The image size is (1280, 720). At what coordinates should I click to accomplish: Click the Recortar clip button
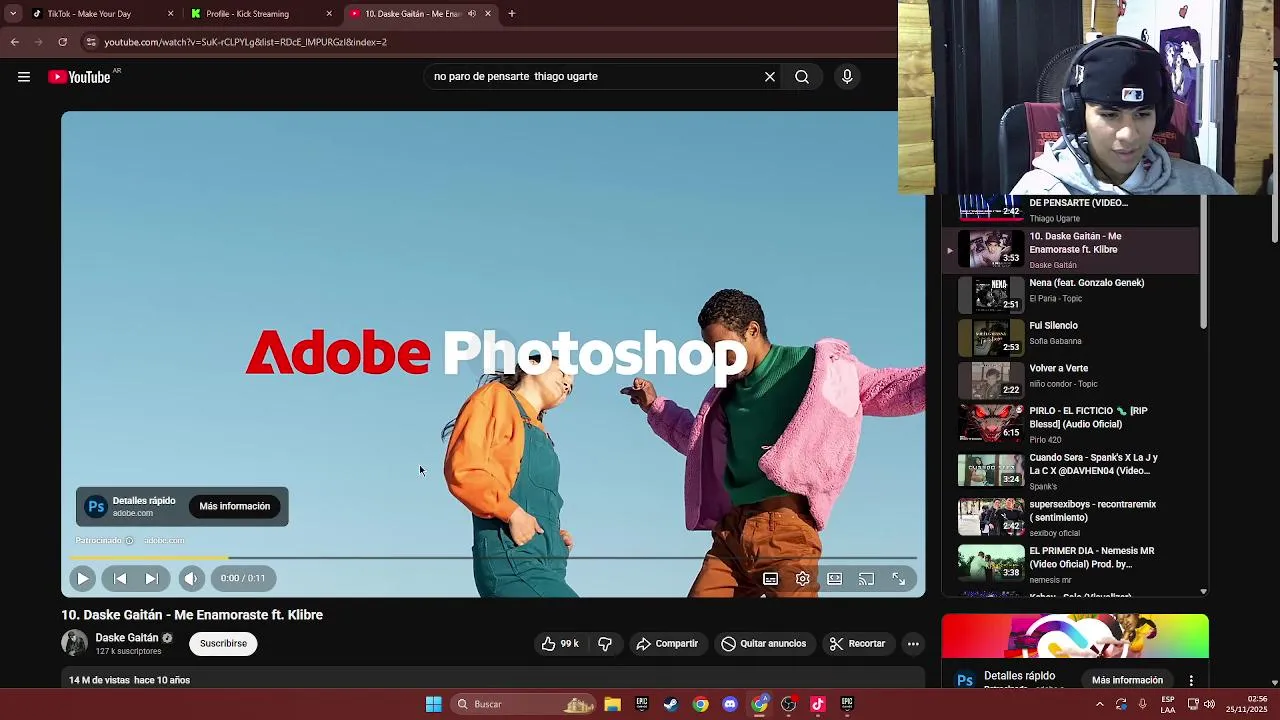pos(857,644)
